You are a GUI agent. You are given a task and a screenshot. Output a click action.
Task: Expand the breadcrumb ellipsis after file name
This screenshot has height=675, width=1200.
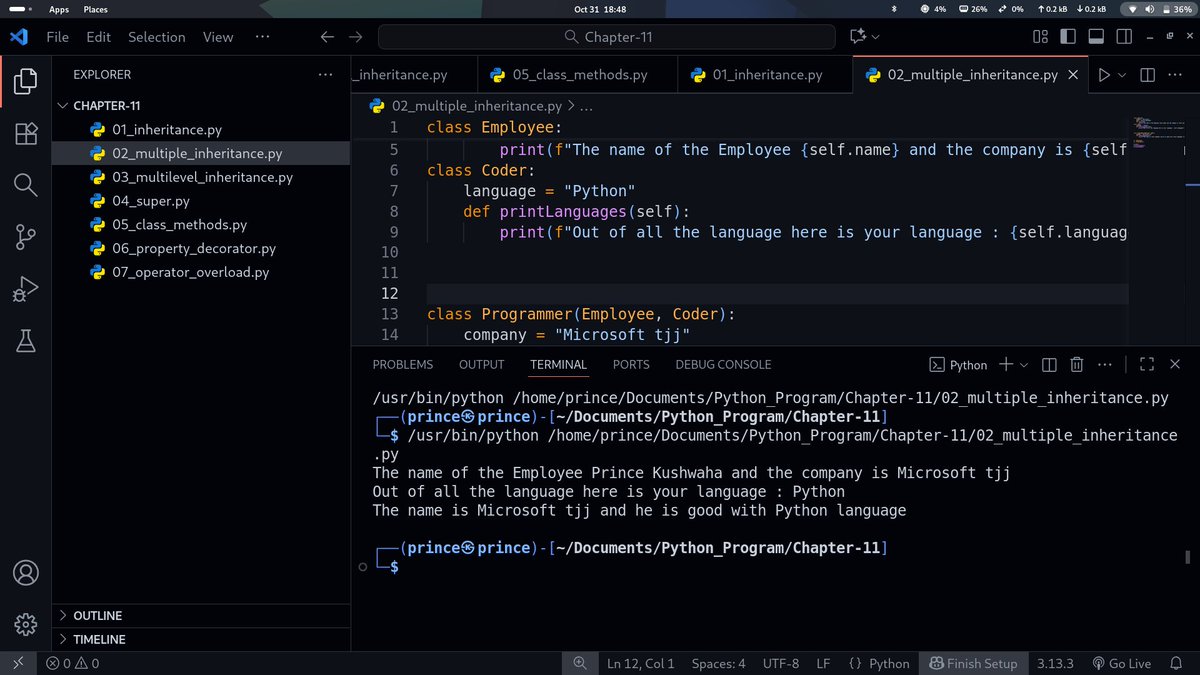coord(586,105)
